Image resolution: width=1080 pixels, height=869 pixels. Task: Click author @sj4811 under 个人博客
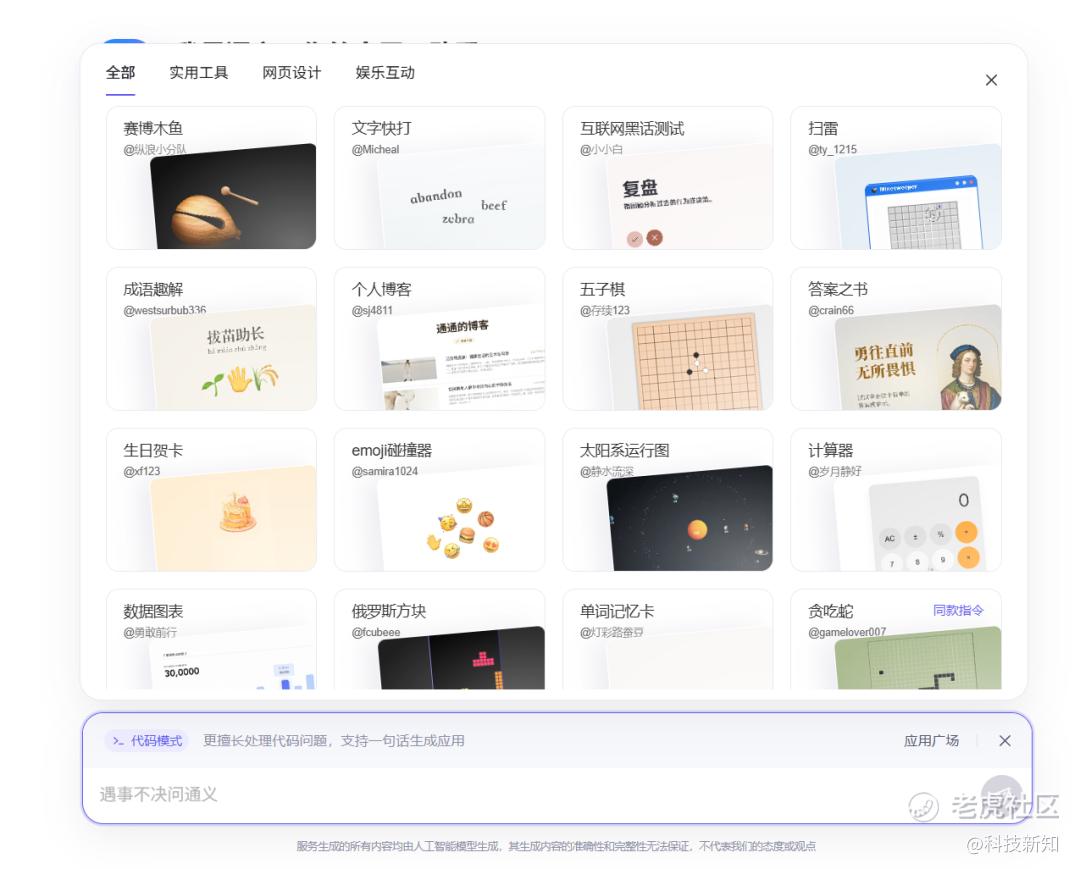(x=372, y=311)
